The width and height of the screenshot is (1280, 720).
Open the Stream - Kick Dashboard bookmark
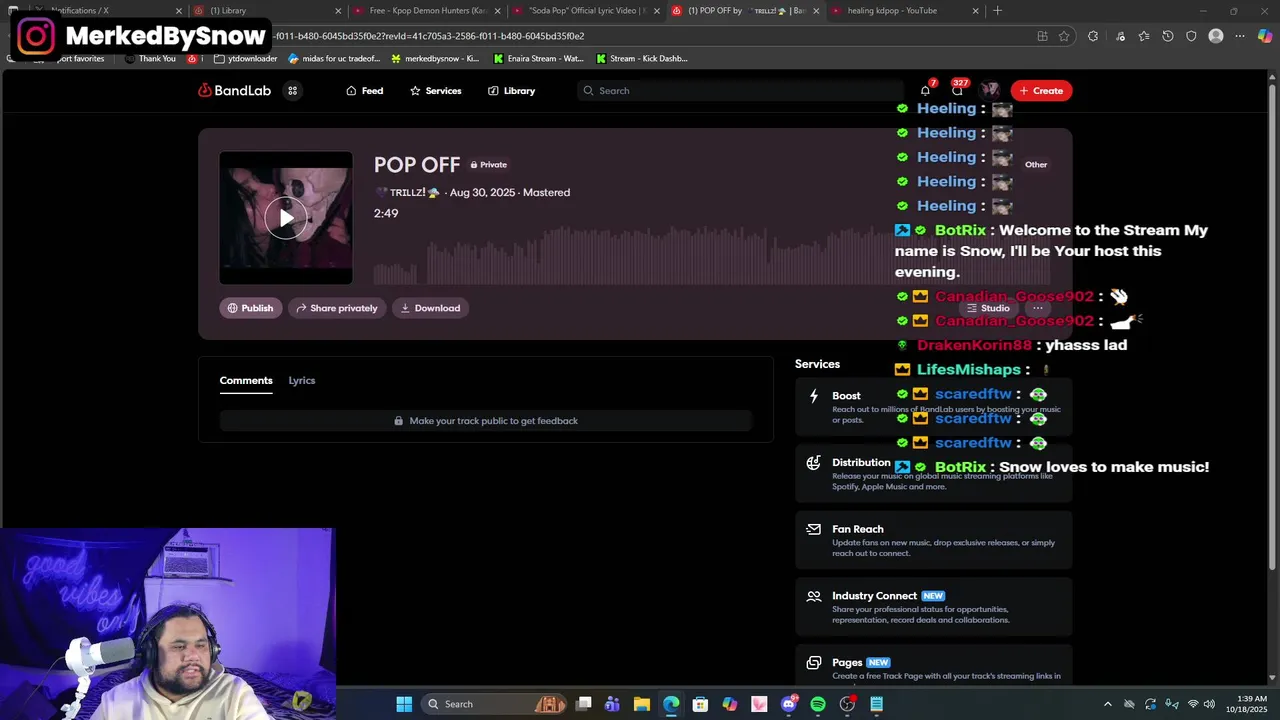tap(641, 59)
